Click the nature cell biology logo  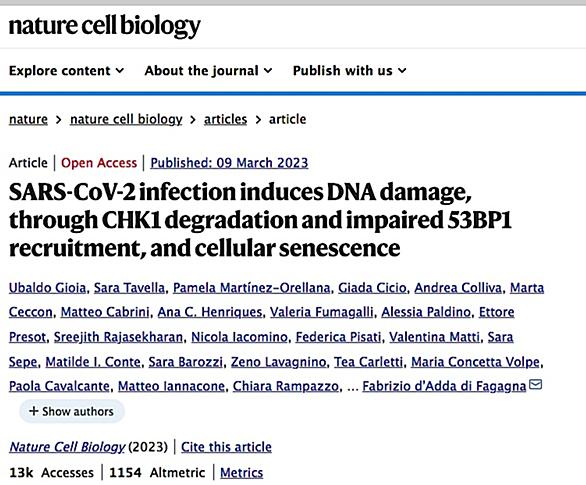(105, 27)
